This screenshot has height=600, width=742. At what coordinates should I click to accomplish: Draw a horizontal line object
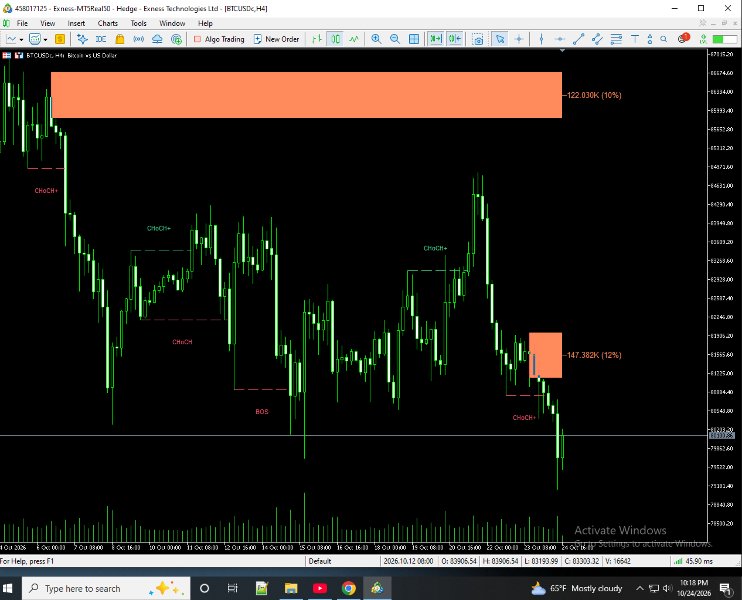click(x=560, y=39)
